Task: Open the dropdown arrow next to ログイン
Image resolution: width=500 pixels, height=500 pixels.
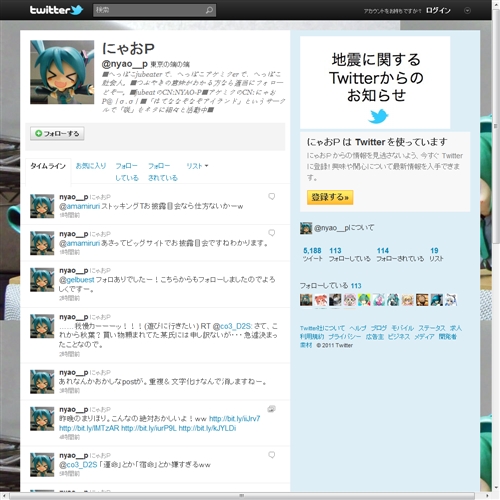Action: point(467,11)
